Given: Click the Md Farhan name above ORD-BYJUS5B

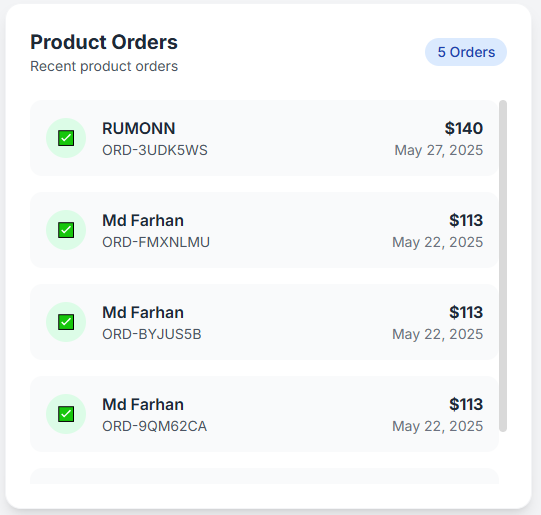Looking at the screenshot, I should 143,313.
